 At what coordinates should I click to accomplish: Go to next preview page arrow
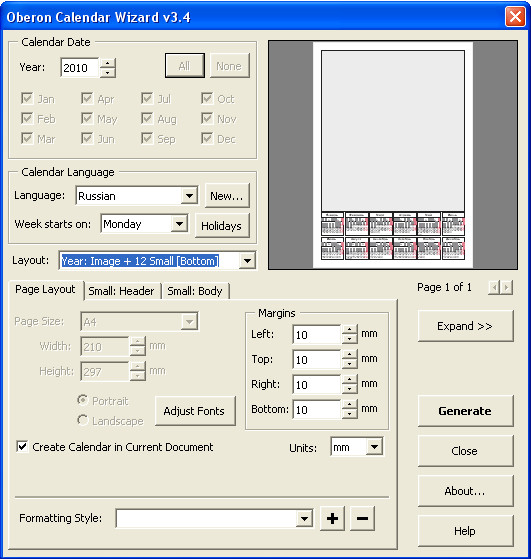(x=506, y=287)
